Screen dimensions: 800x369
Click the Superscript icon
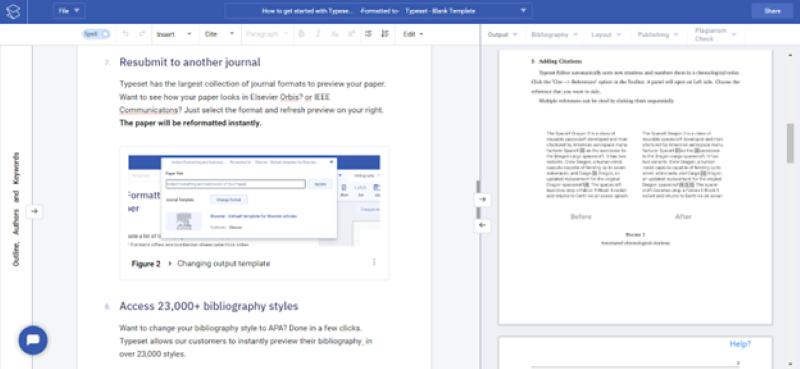click(351, 34)
